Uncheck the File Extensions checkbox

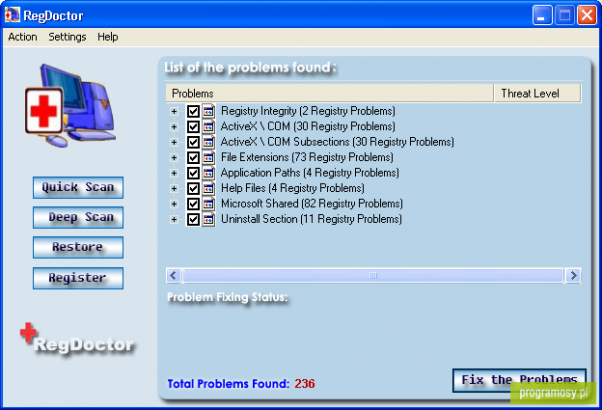pos(193,157)
